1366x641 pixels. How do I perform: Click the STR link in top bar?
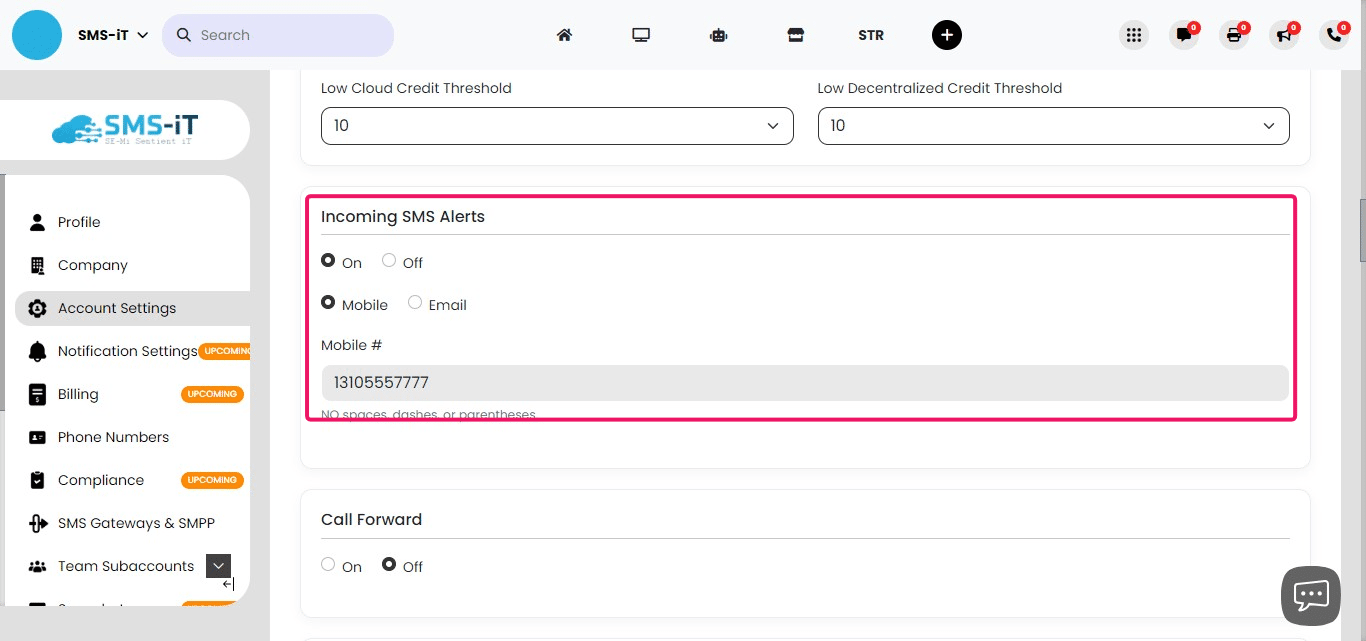click(870, 35)
